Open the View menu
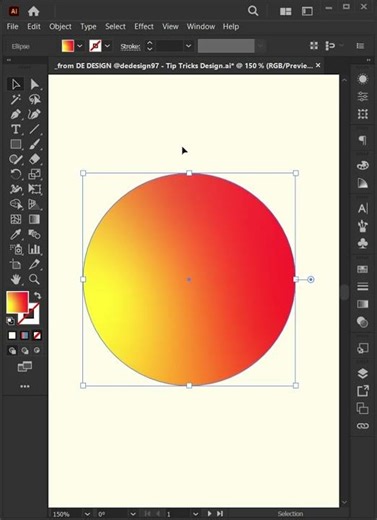 coord(170,26)
